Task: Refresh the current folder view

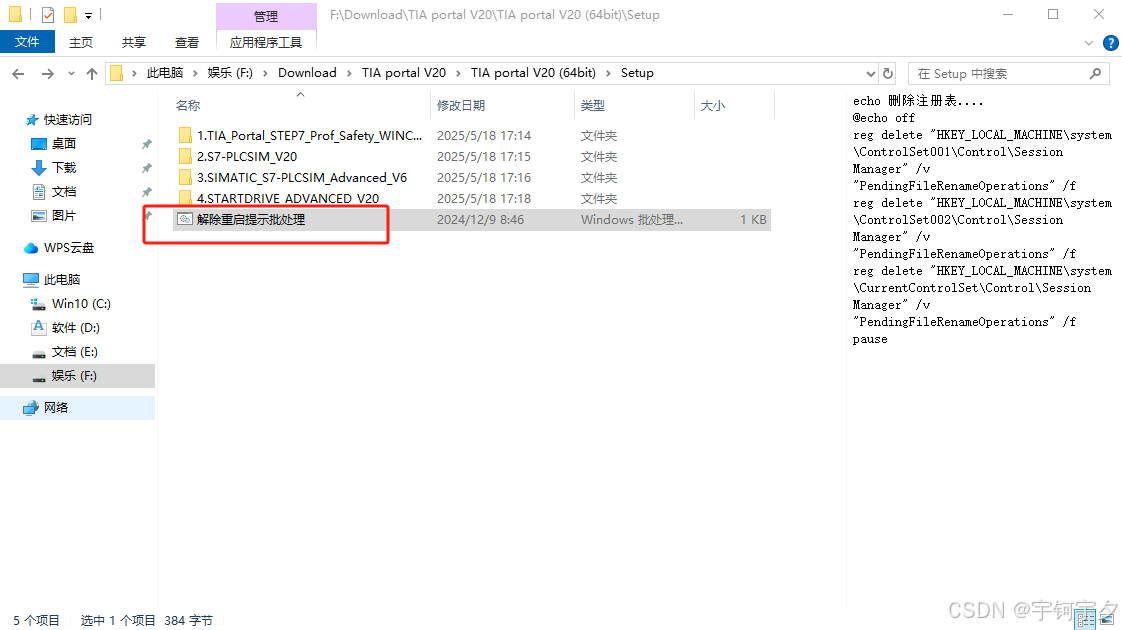Action: point(888,73)
